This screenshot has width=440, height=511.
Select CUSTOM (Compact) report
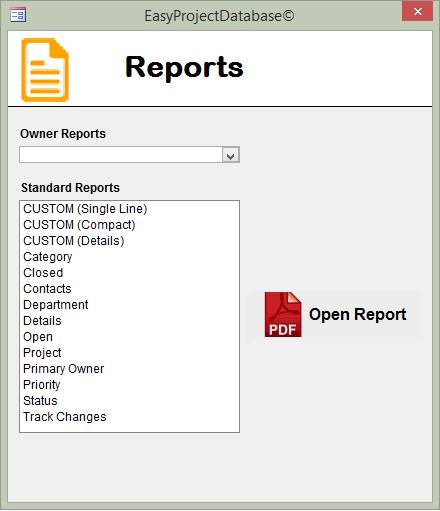pos(129,225)
